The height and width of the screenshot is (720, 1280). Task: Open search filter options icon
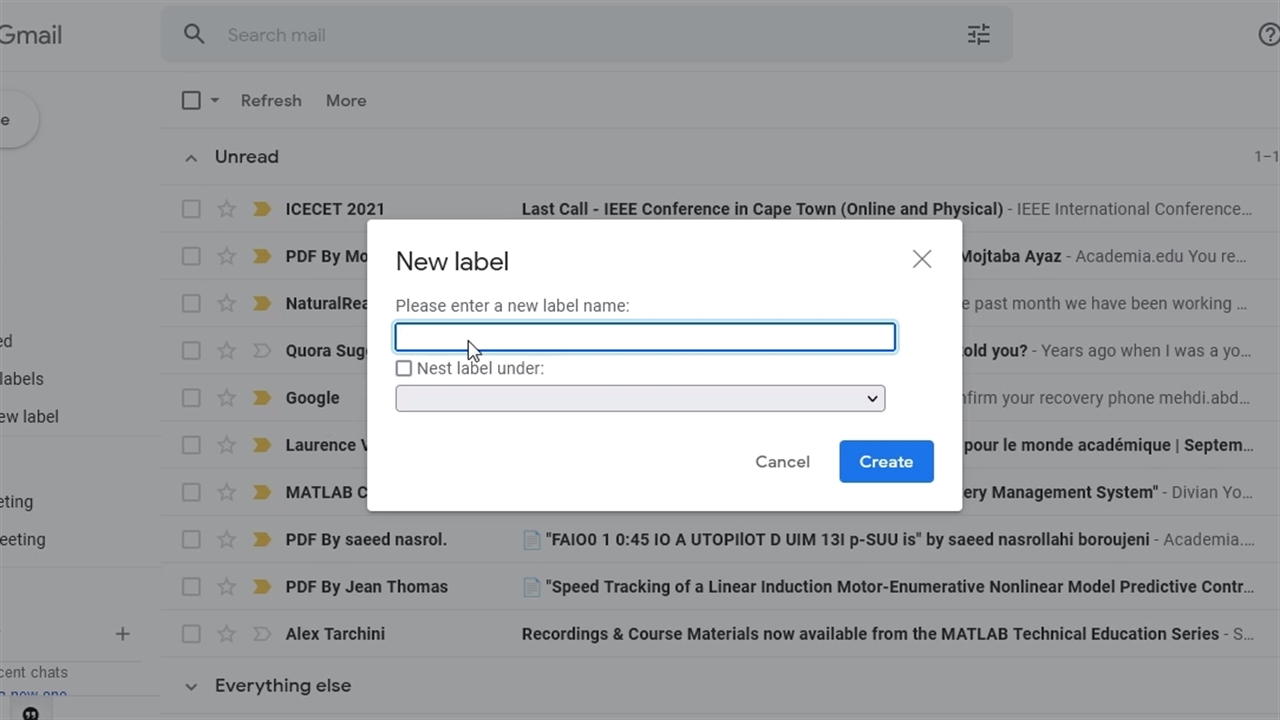978,35
